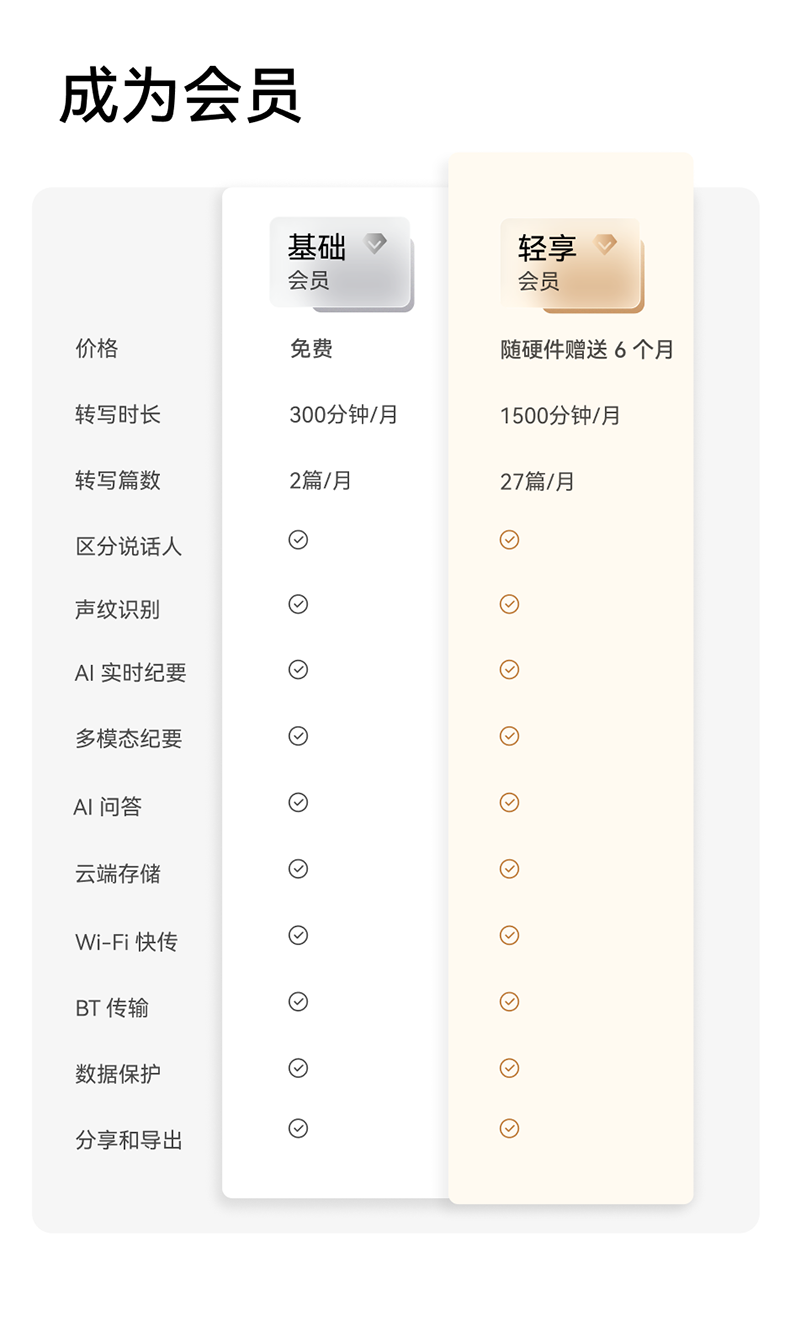Click the 免费 price text

tap(311, 349)
